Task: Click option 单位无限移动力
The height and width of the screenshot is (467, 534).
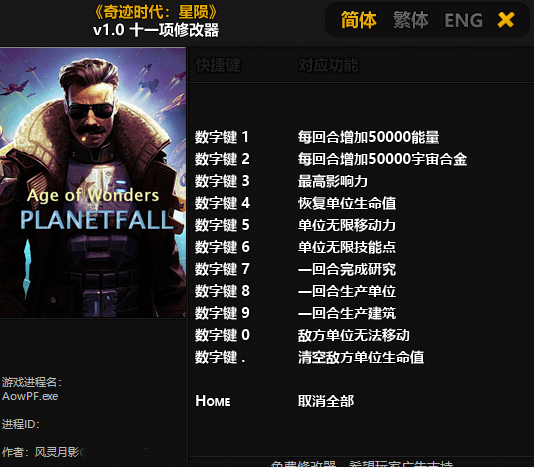Action: pos(347,225)
